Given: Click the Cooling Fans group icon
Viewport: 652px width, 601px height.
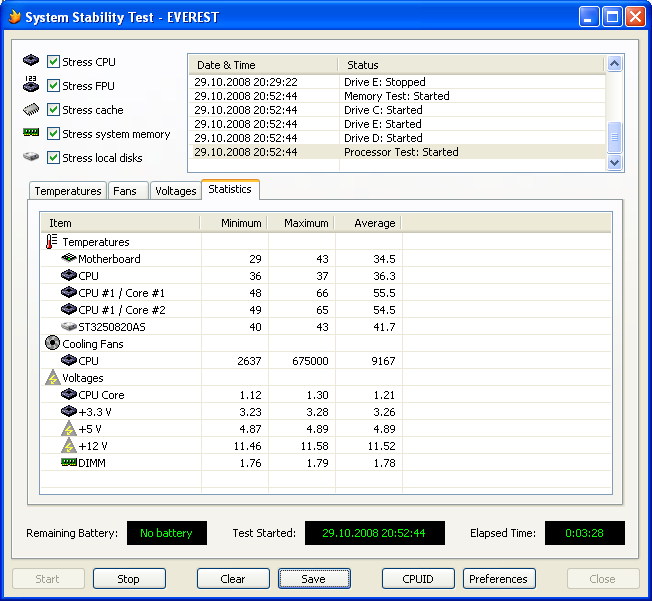Looking at the screenshot, I should point(52,343).
